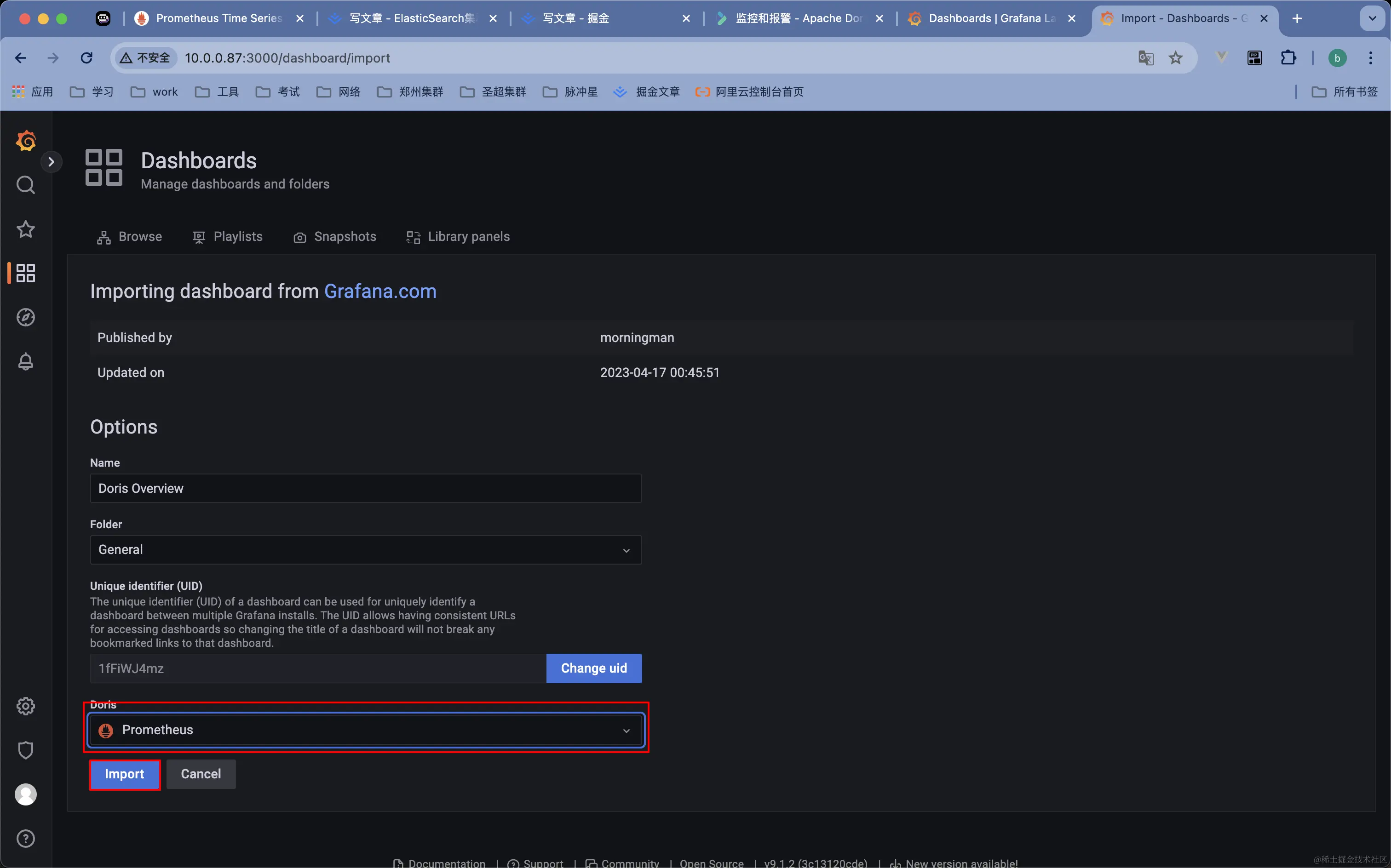The image size is (1391, 868).
Task: Open the tab search dropdown arrow
Action: [x=1373, y=18]
